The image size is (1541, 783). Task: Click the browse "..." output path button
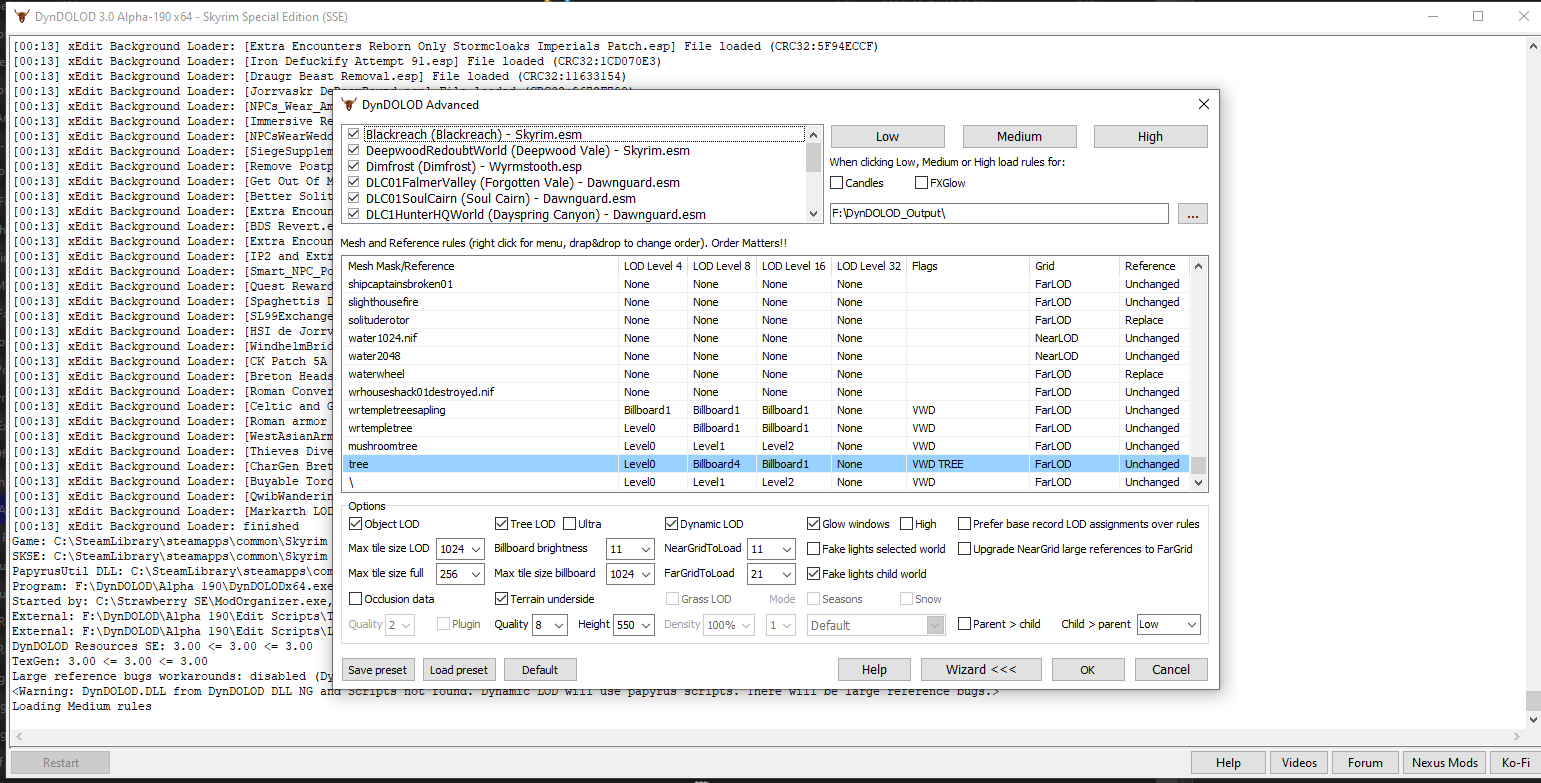pyautogui.click(x=1193, y=213)
